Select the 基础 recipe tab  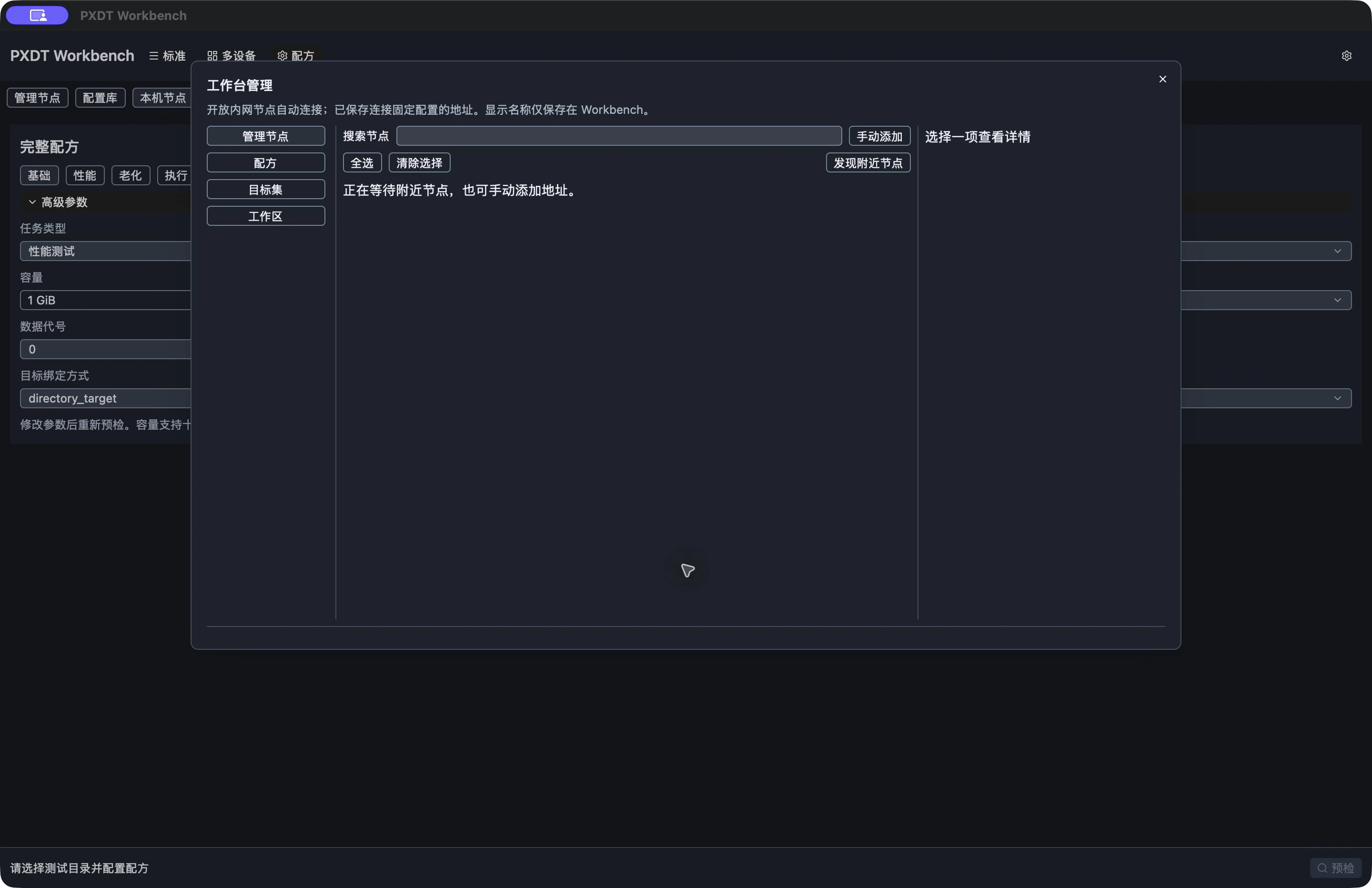pos(39,175)
